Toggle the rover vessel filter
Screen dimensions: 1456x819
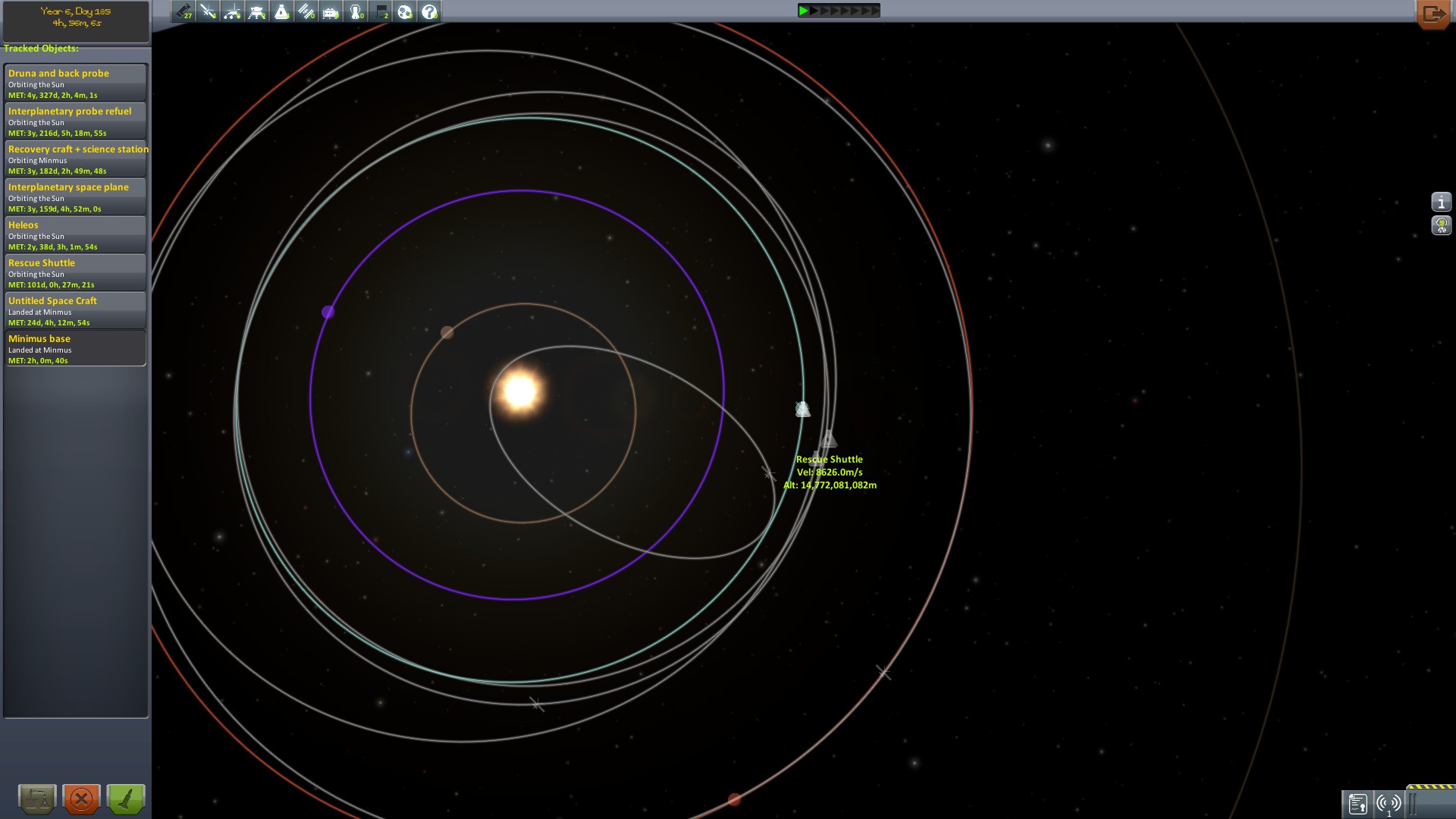pos(232,11)
